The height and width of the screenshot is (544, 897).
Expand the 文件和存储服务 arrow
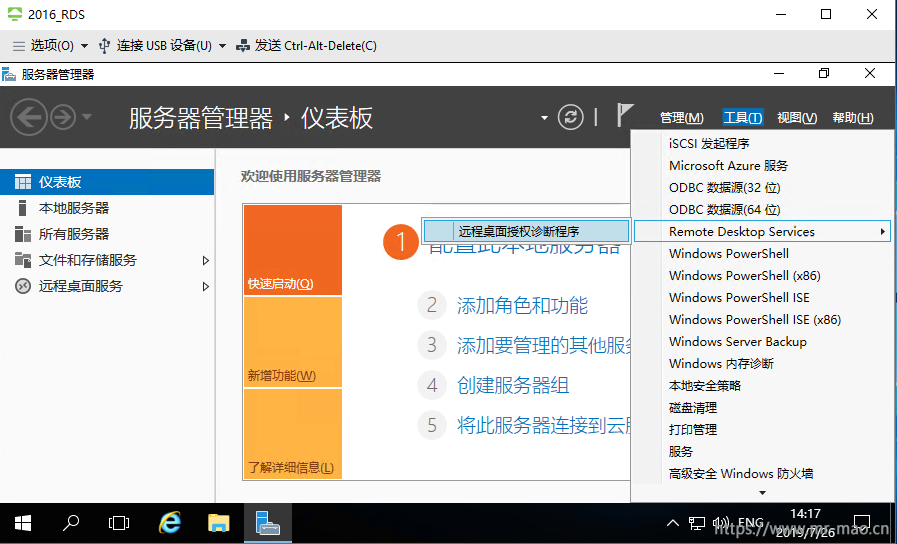206,260
